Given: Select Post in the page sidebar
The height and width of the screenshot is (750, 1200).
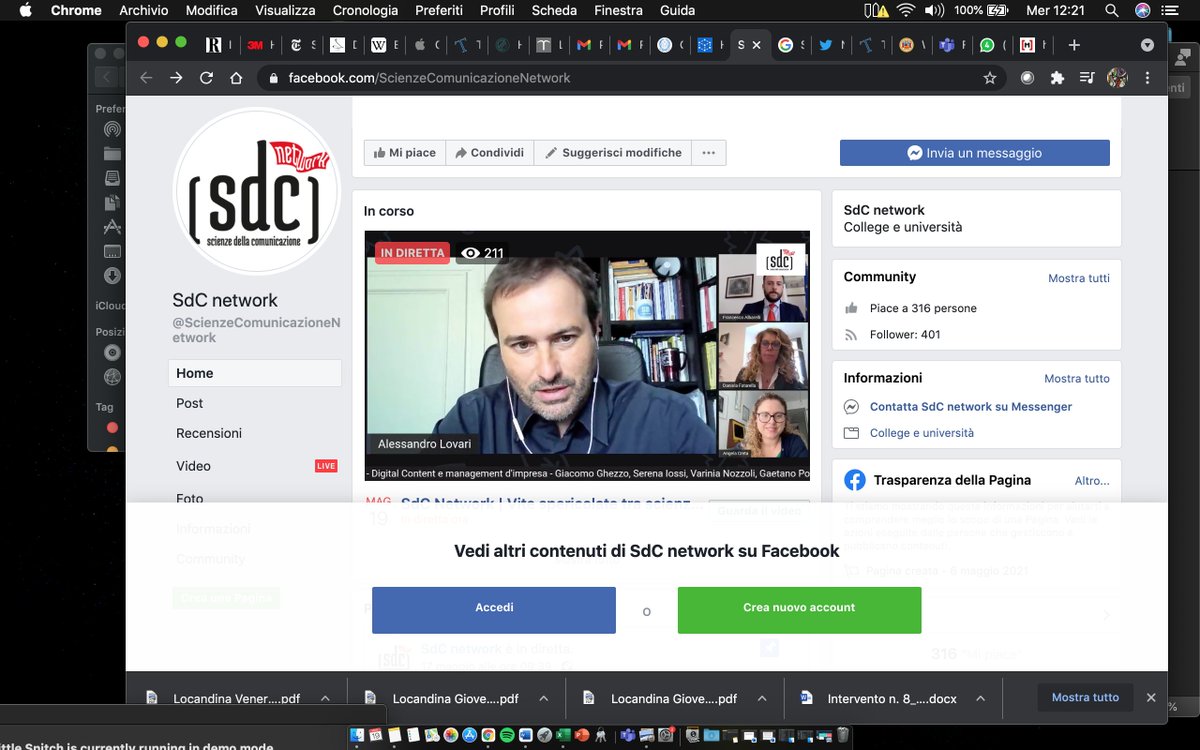Looking at the screenshot, I should (190, 403).
